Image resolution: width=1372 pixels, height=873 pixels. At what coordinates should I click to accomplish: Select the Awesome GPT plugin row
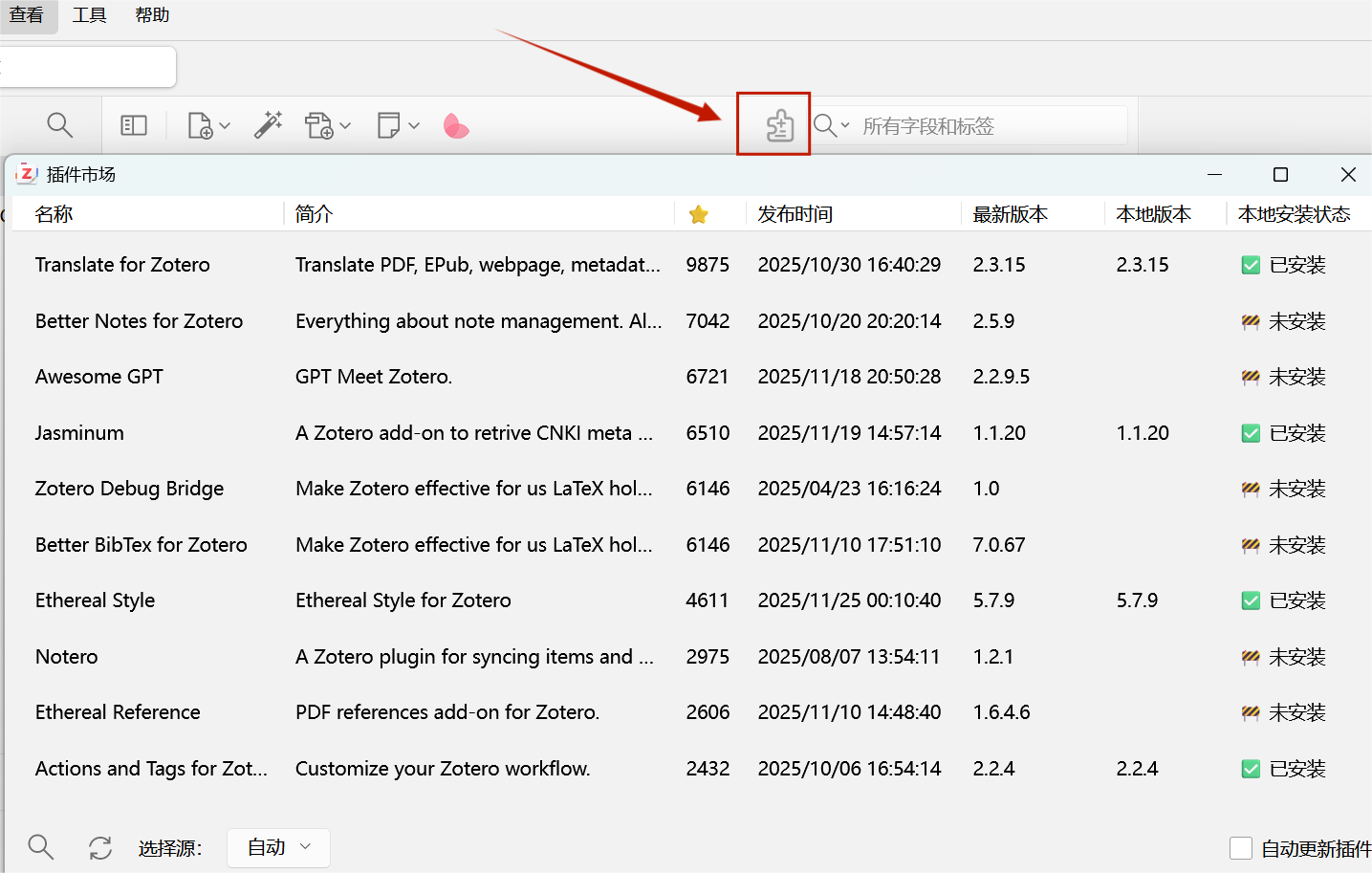tap(688, 377)
